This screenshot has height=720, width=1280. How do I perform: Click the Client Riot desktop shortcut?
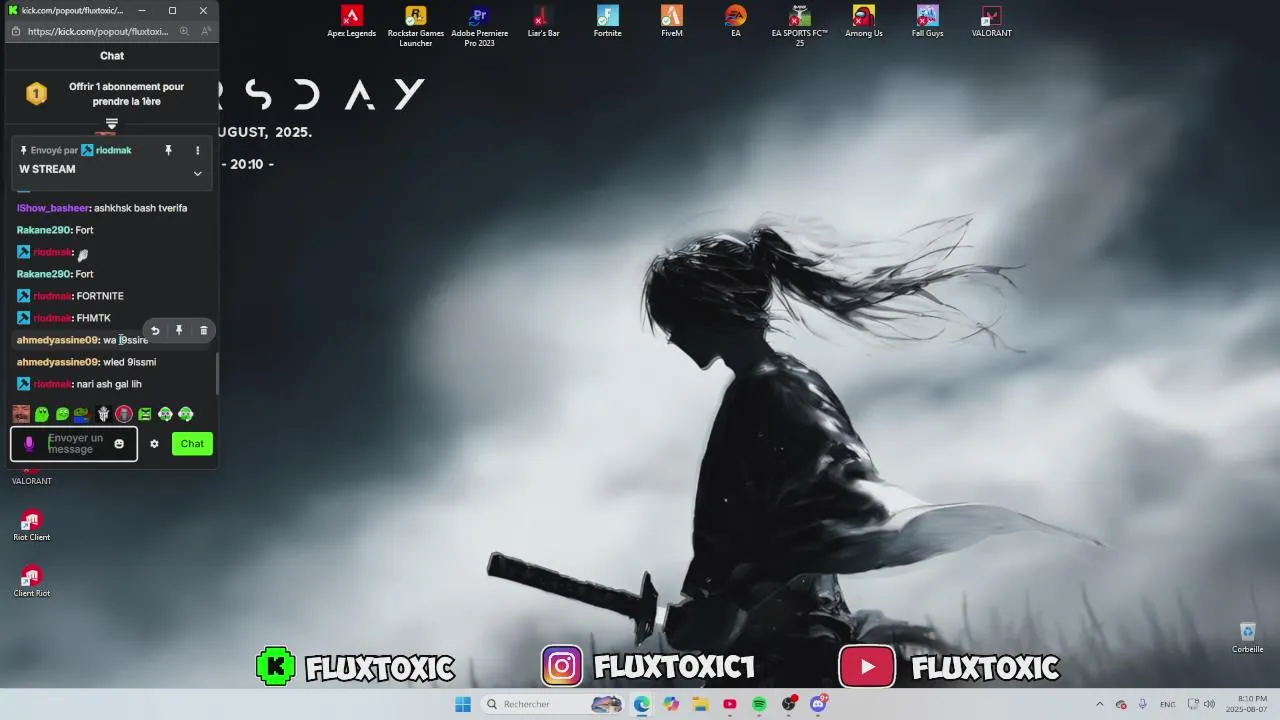(31, 582)
